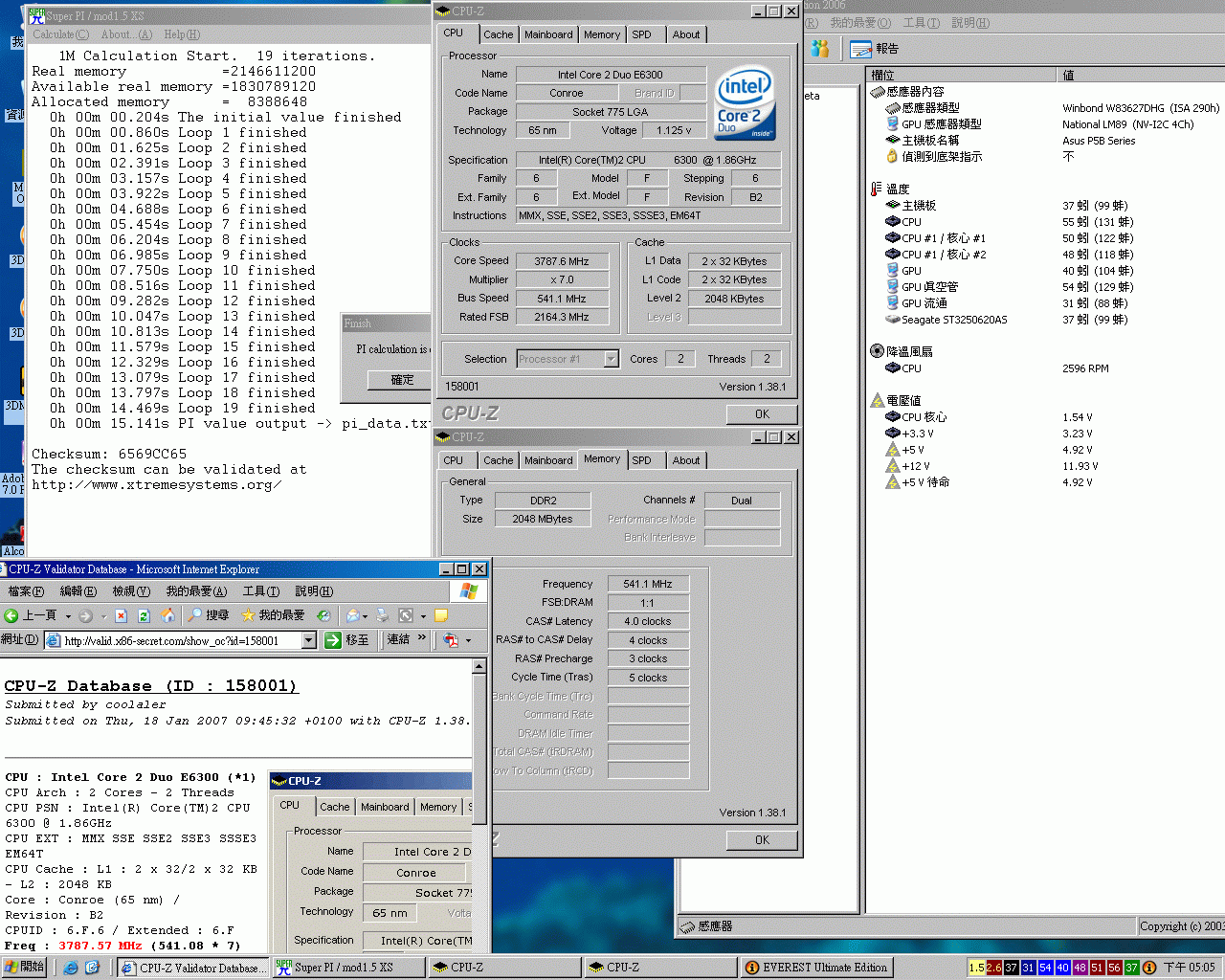Viewport: 1225px width, 980px height.
Task: Select 電壓值 voltage group in EVEREST
Action: (x=896, y=401)
